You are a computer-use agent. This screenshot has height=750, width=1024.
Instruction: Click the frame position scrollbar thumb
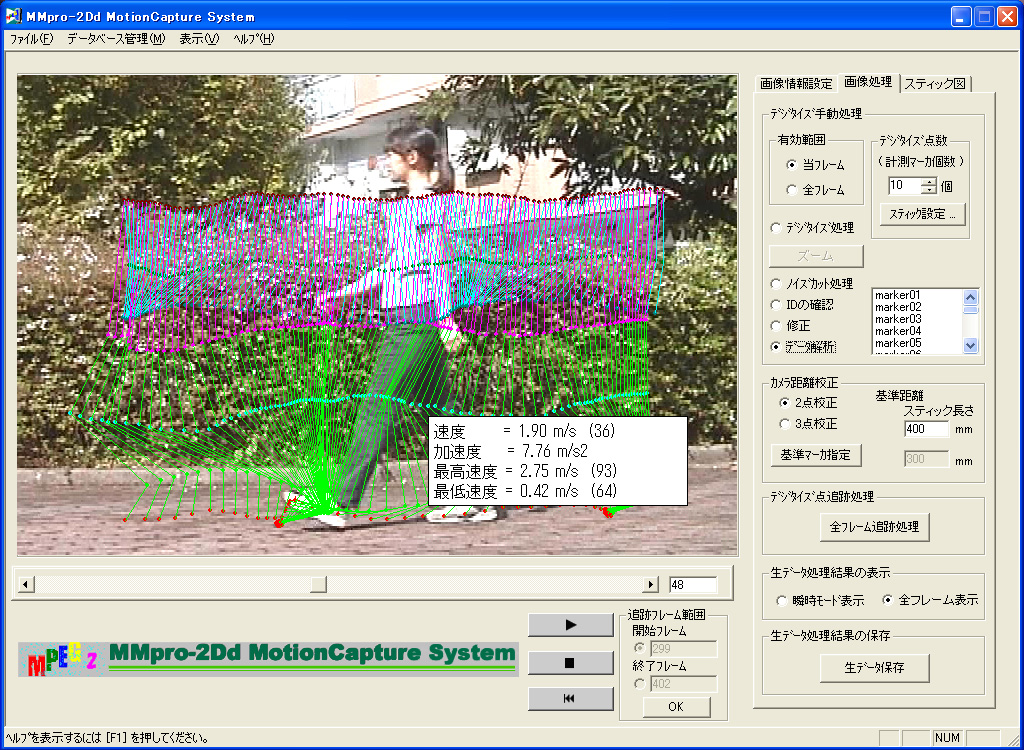coord(318,584)
